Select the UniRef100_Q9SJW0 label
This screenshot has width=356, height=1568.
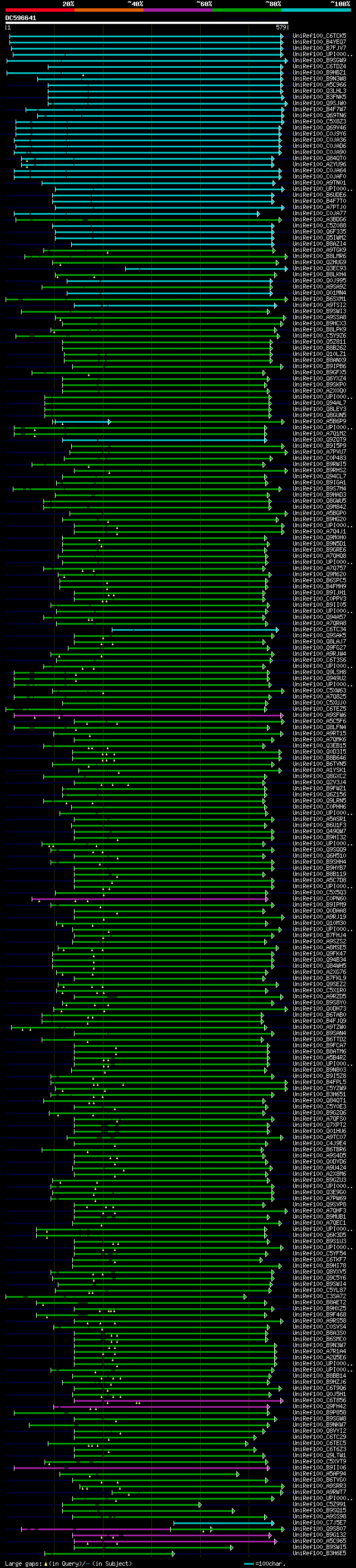[x=319, y=103]
